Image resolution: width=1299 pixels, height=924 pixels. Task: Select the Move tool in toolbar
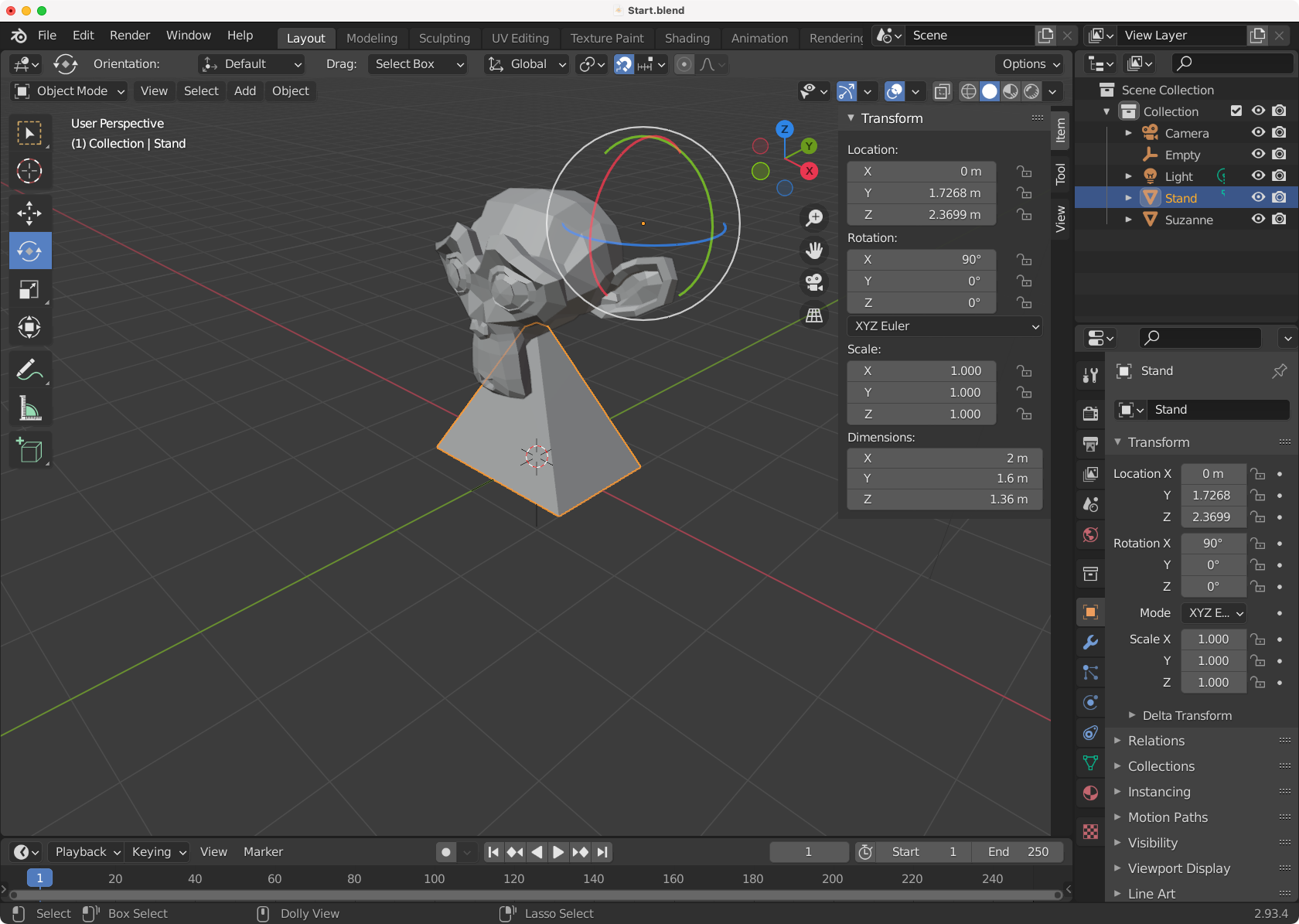(x=29, y=213)
